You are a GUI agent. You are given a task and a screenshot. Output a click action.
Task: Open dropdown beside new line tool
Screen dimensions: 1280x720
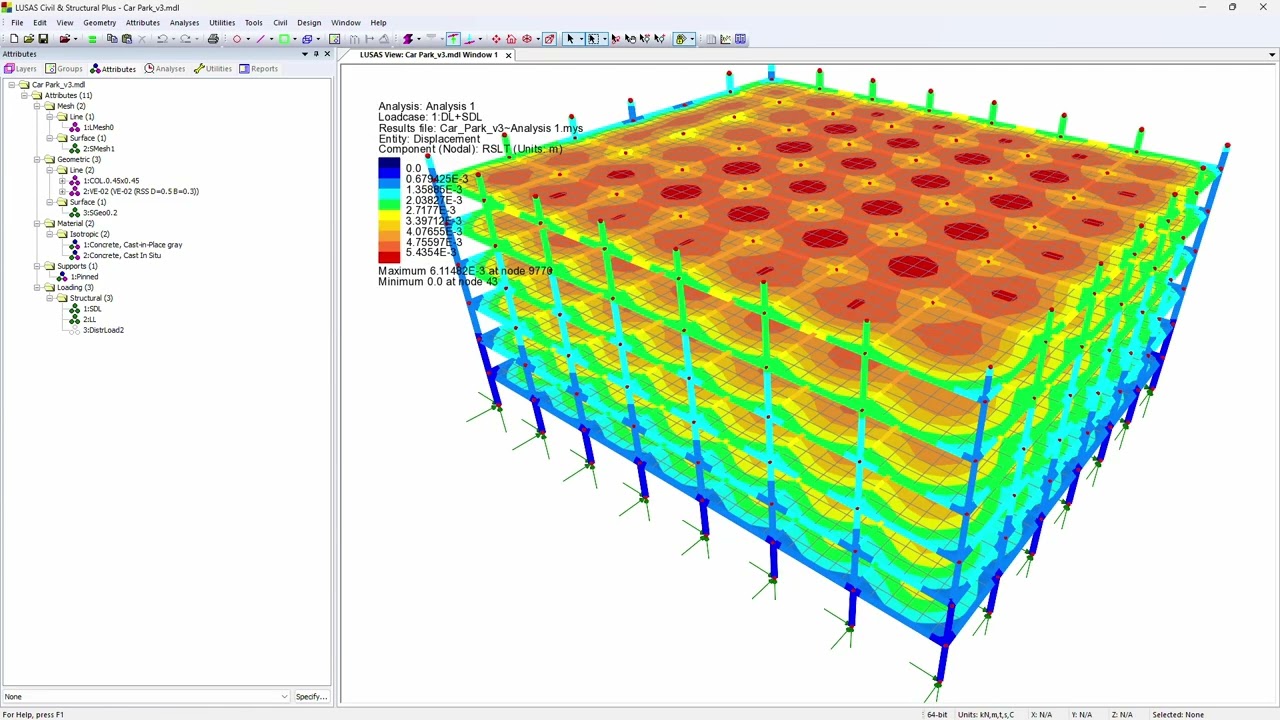(271, 39)
